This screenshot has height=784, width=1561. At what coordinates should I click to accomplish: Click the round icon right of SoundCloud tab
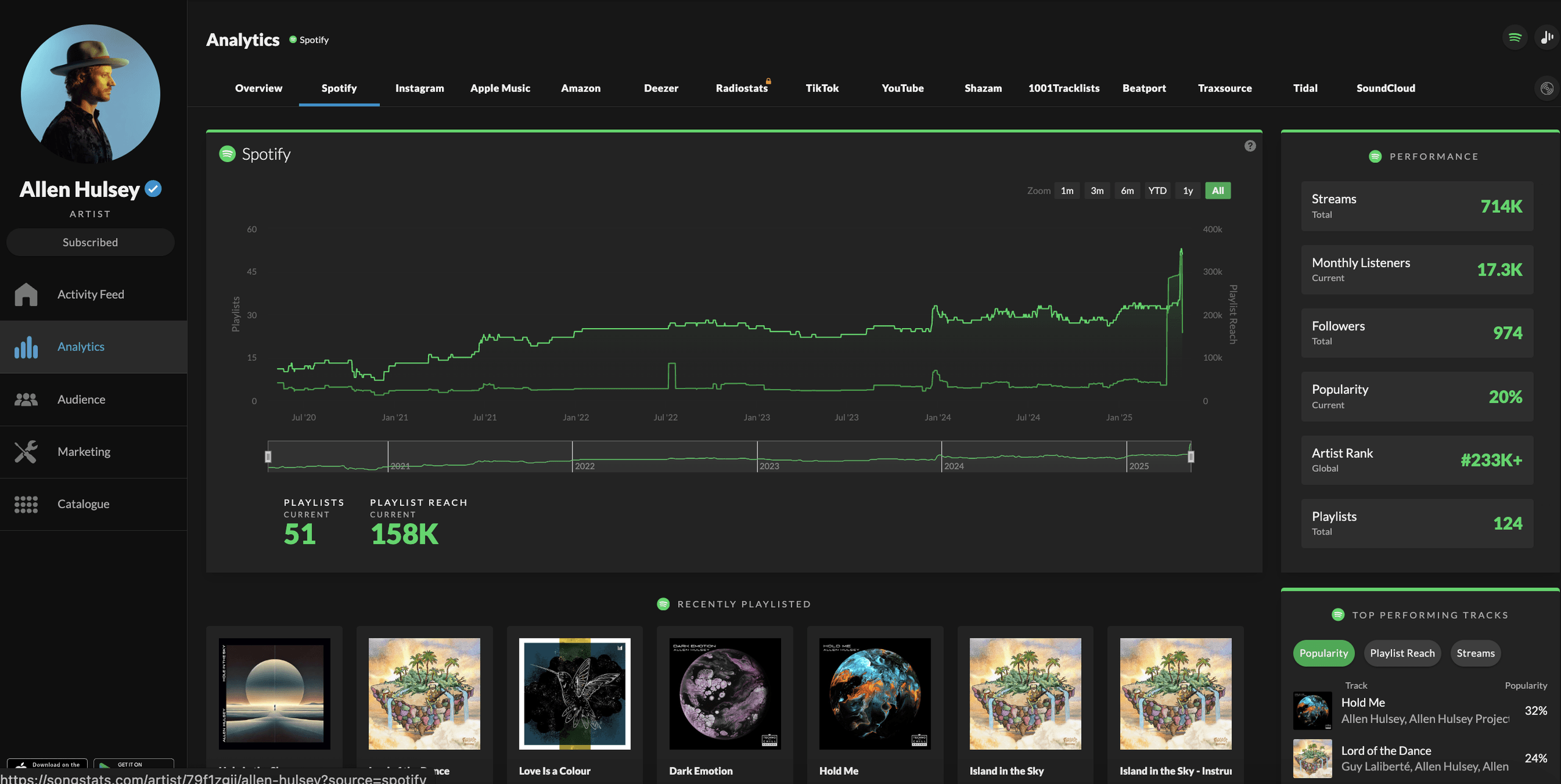point(1546,88)
